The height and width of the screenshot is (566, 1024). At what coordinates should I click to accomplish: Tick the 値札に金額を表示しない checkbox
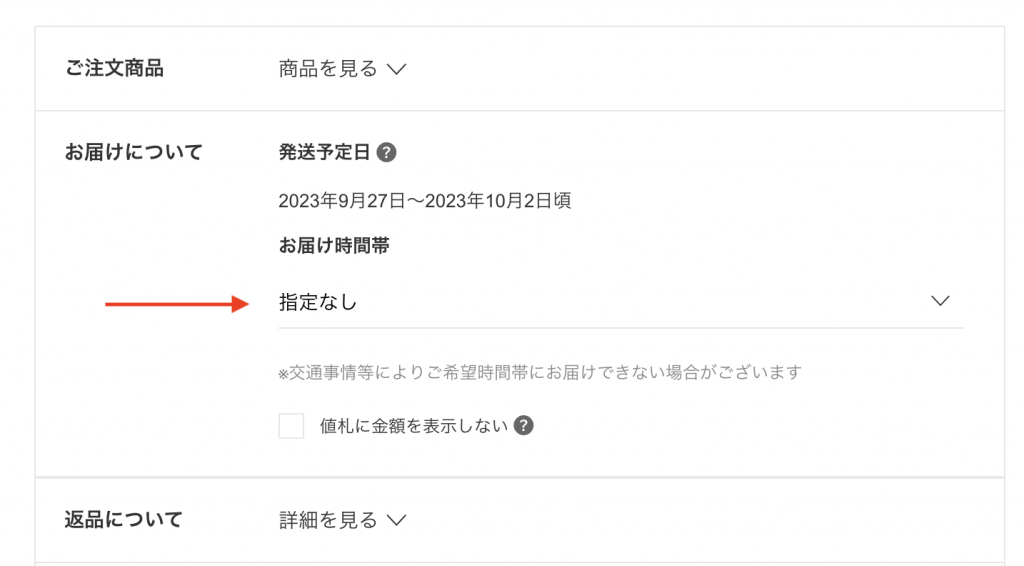click(x=291, y=426)
